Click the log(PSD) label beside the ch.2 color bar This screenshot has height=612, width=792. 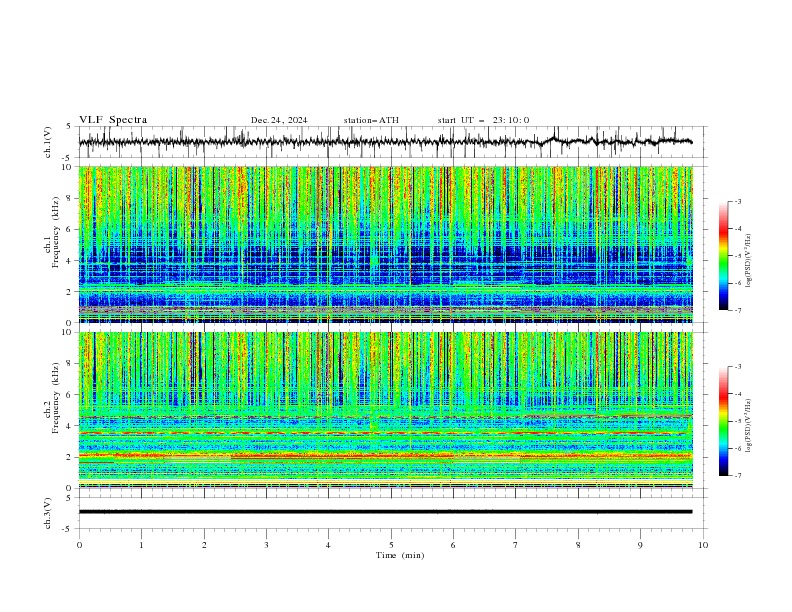click(x=749, y=426)
